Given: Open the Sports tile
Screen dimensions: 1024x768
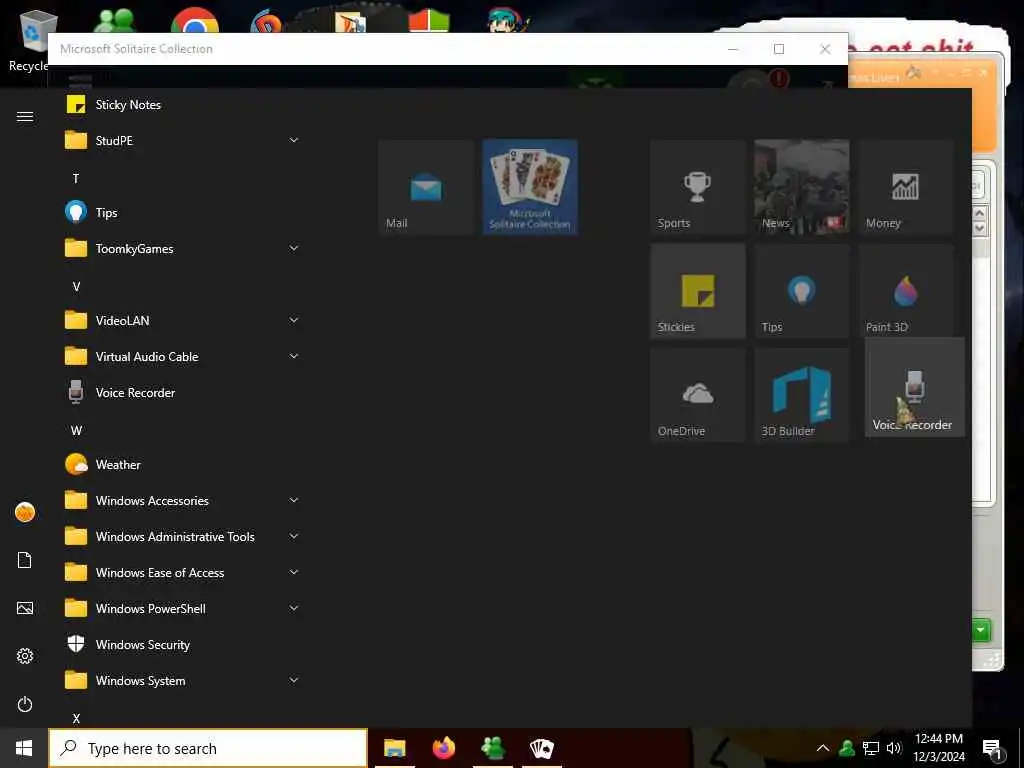Looking at the screenshot, I should 697,187.
